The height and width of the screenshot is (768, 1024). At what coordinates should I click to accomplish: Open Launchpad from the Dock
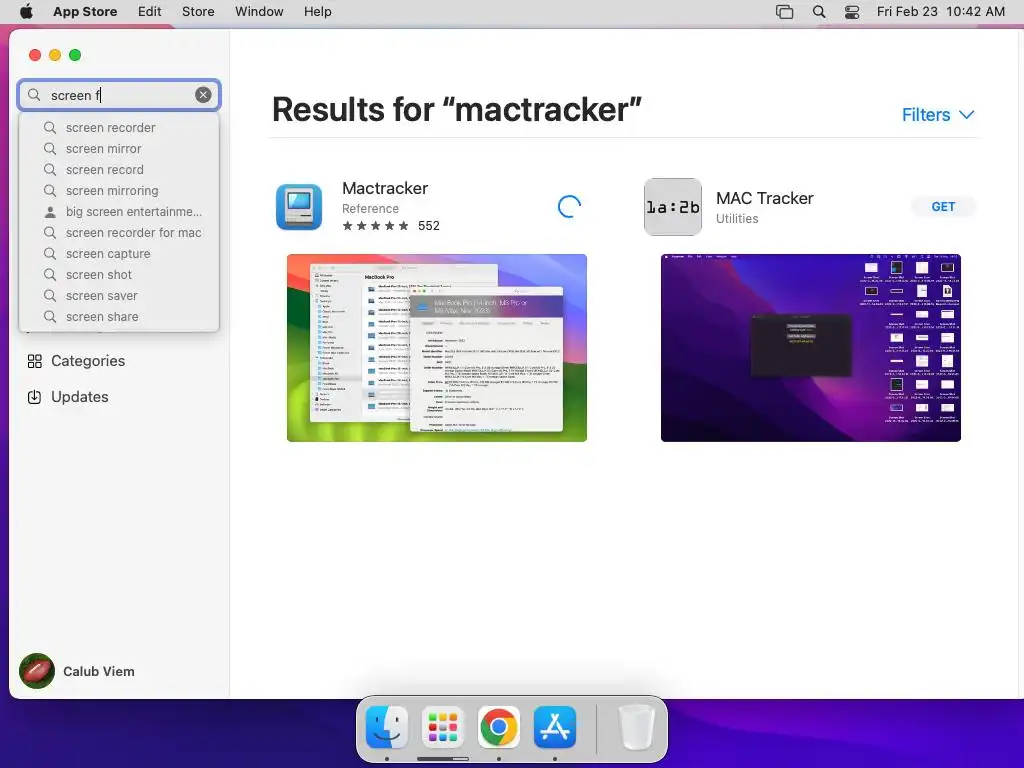point(443,727)
